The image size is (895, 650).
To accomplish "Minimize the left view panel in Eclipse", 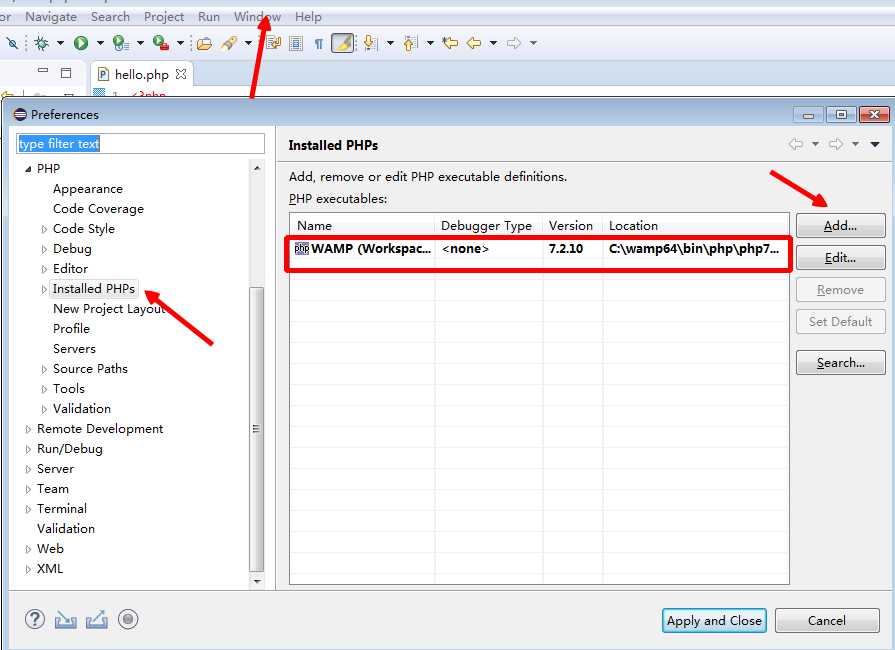I will [43, 71].
